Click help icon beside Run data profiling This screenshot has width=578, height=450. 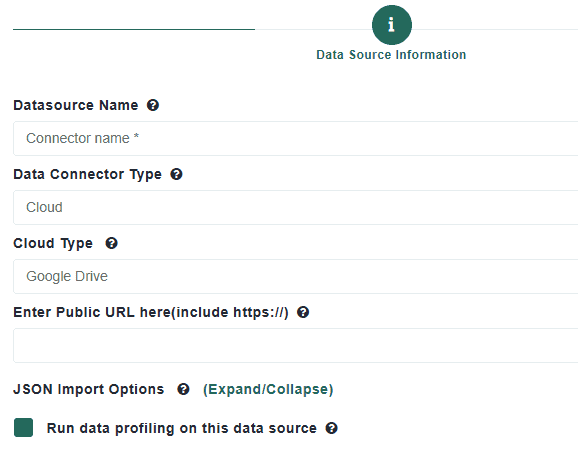pos(331,428)
